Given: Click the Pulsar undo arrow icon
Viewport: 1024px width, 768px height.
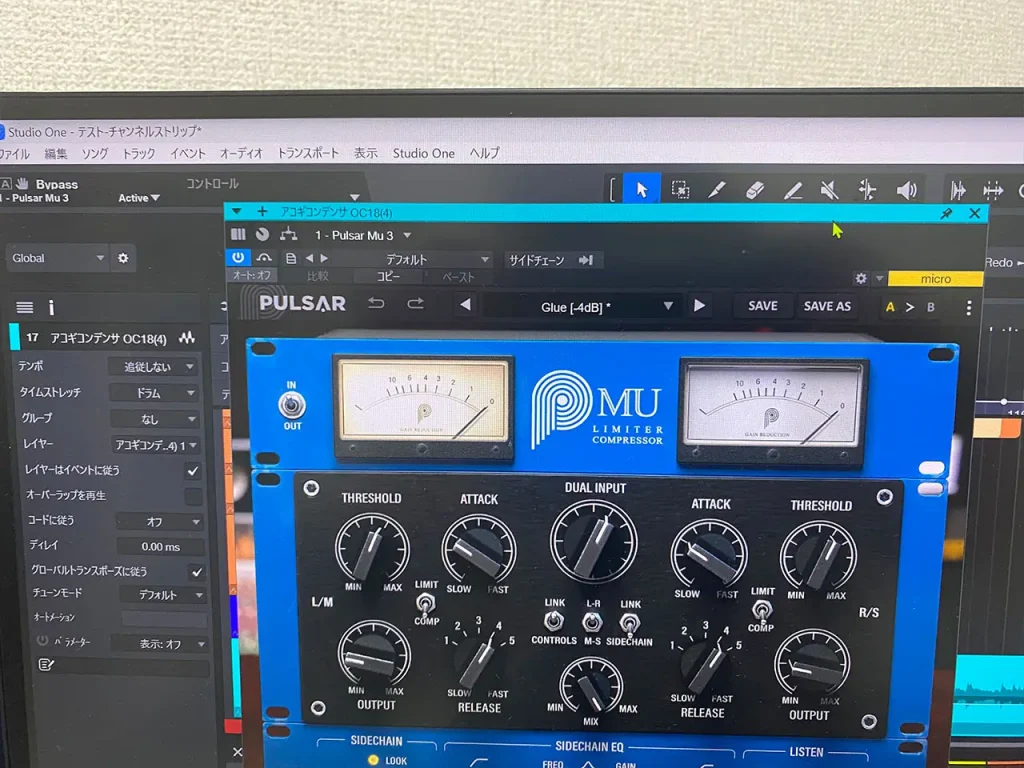Looking at the screenshot, I should [x=376, y=305].
